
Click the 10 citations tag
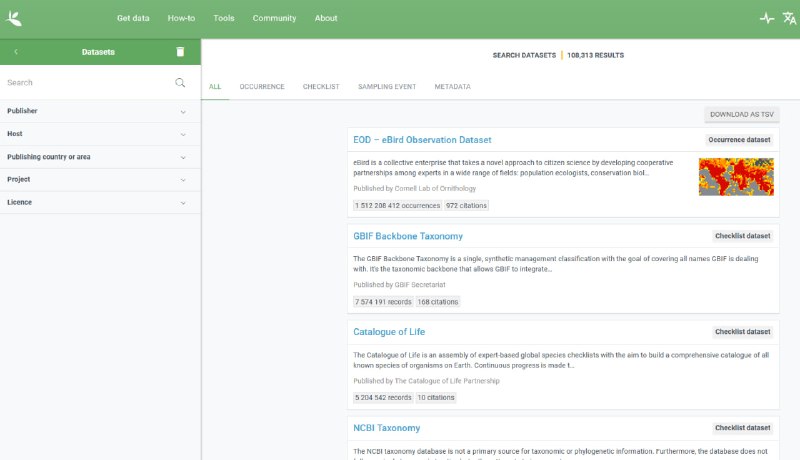[x=436, y=397]
